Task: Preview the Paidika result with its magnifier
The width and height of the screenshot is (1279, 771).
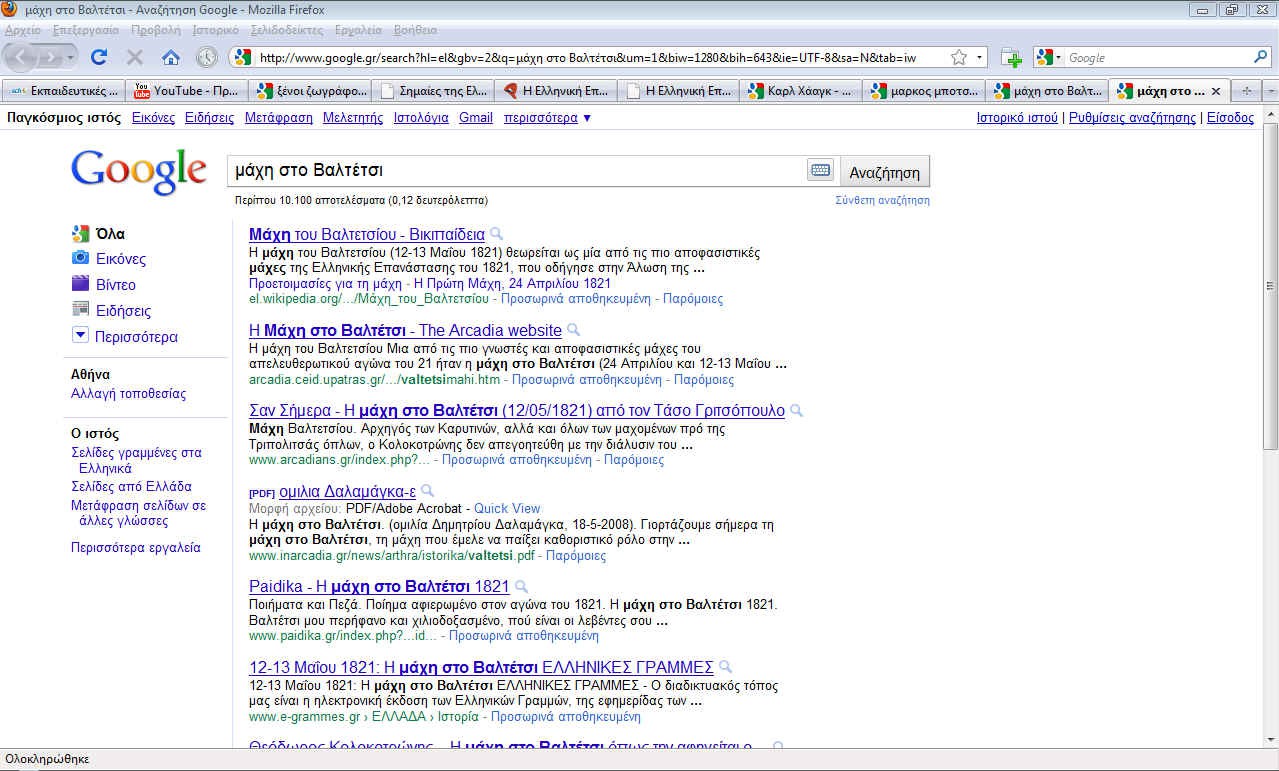Action: click(521, 587)
